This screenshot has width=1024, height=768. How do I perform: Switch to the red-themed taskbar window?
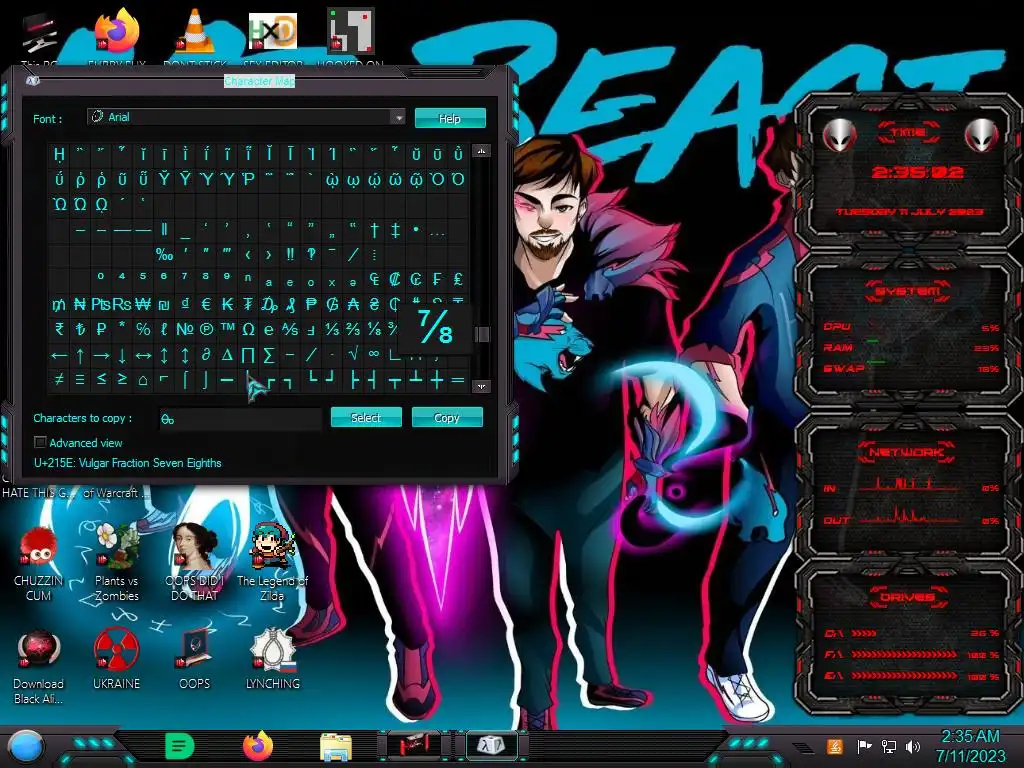414,745
